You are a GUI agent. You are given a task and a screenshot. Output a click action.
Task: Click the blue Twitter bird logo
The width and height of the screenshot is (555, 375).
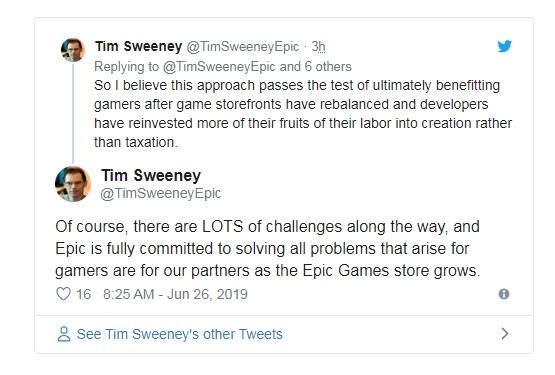coord(504,46)
